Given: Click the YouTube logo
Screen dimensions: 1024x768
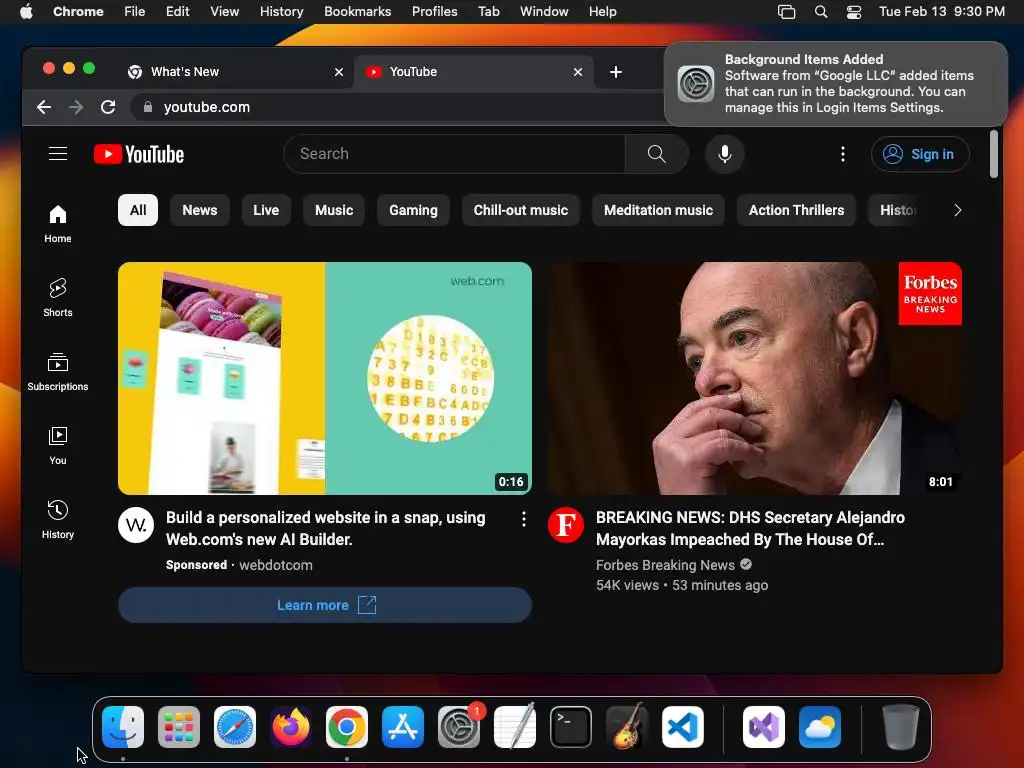Looking at the screenshot, I should click(x=139, y=154).
